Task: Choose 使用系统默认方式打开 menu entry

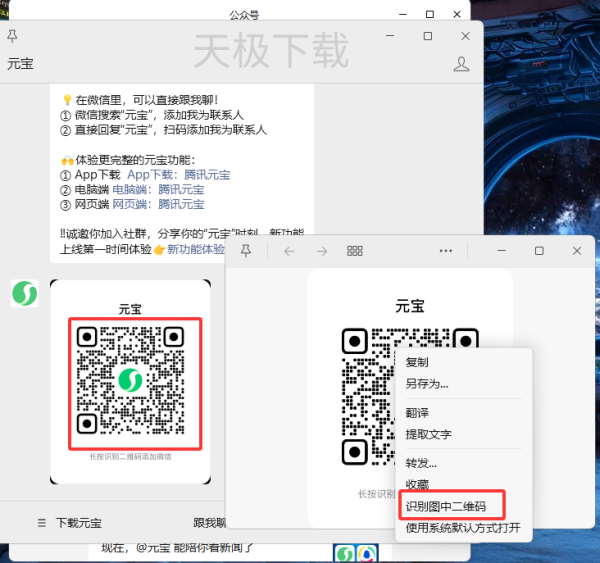Action: [x=462, y=528]
